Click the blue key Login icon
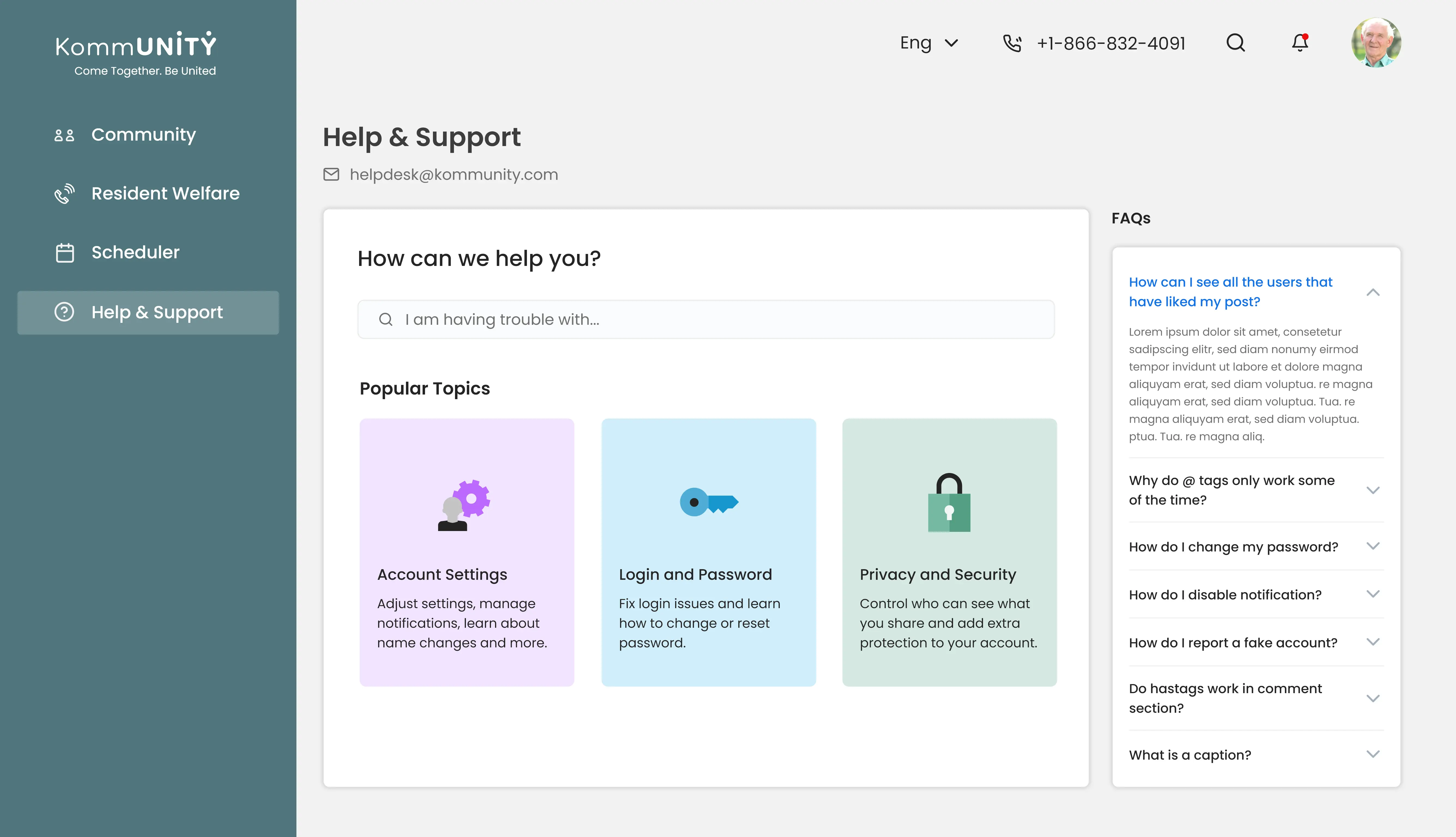1456x837 pixels. [x=708, y=502]
